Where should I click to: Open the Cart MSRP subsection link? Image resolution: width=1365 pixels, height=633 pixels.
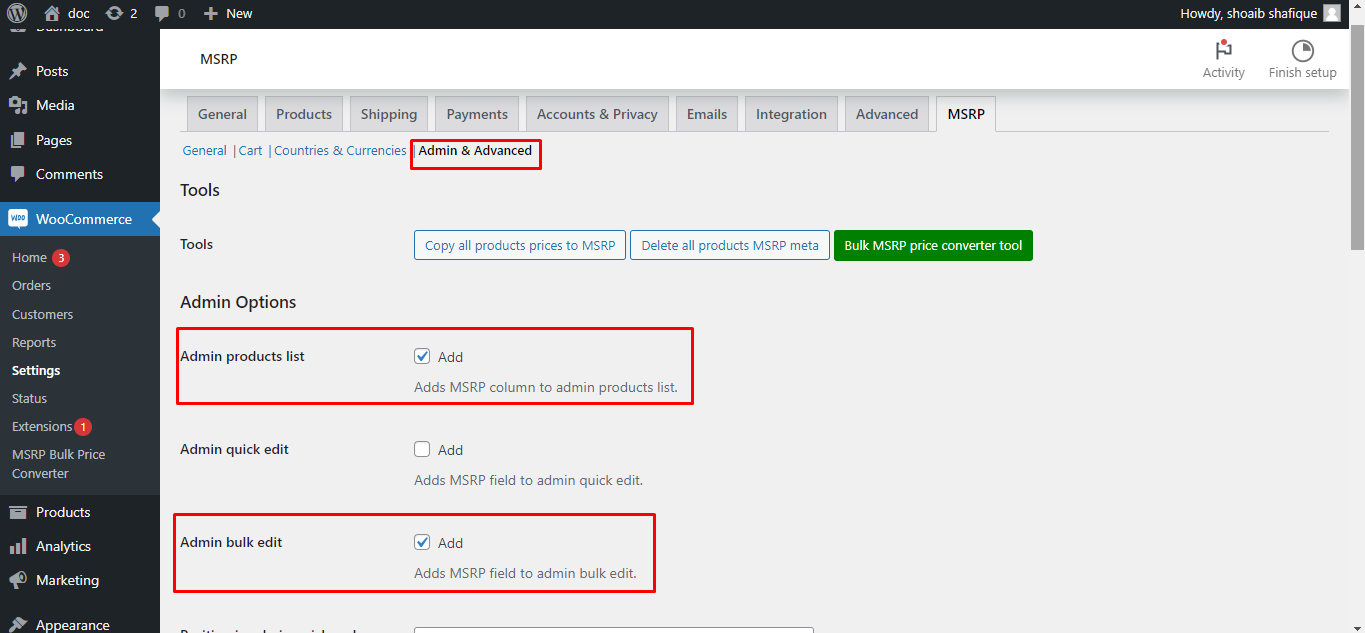point(250,150)
